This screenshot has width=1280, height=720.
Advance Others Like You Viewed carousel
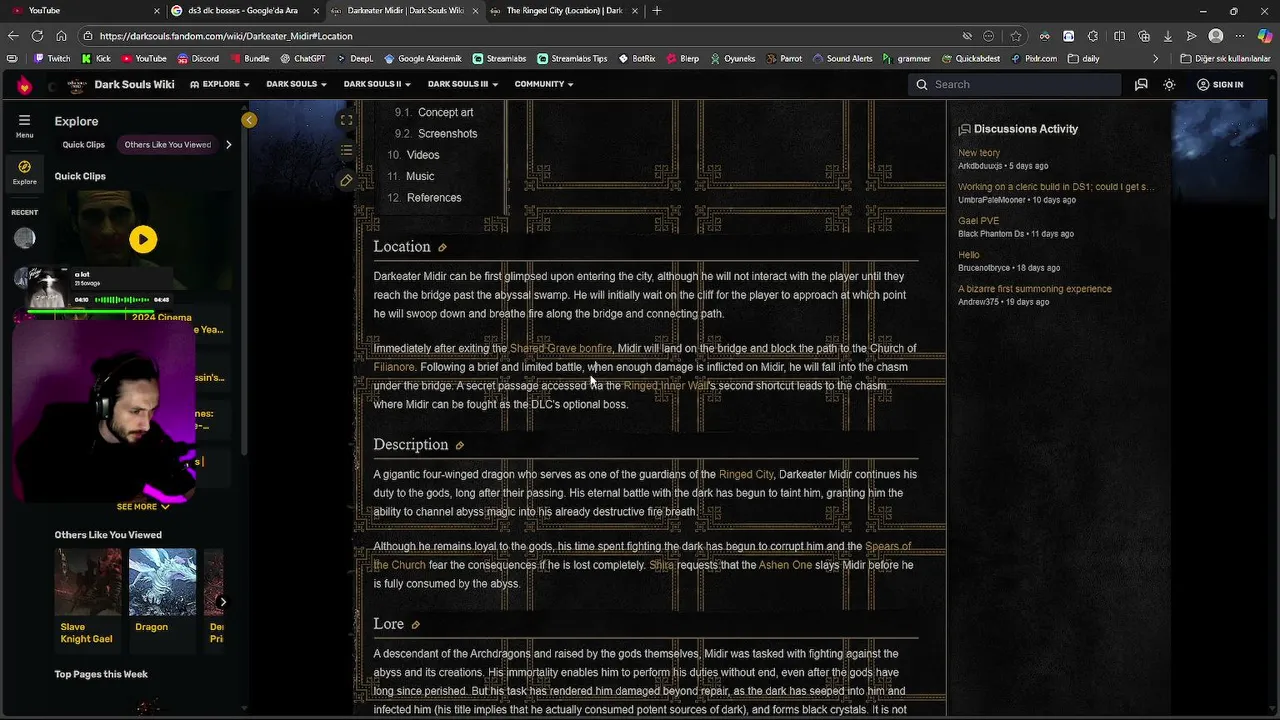pos(222,602)
